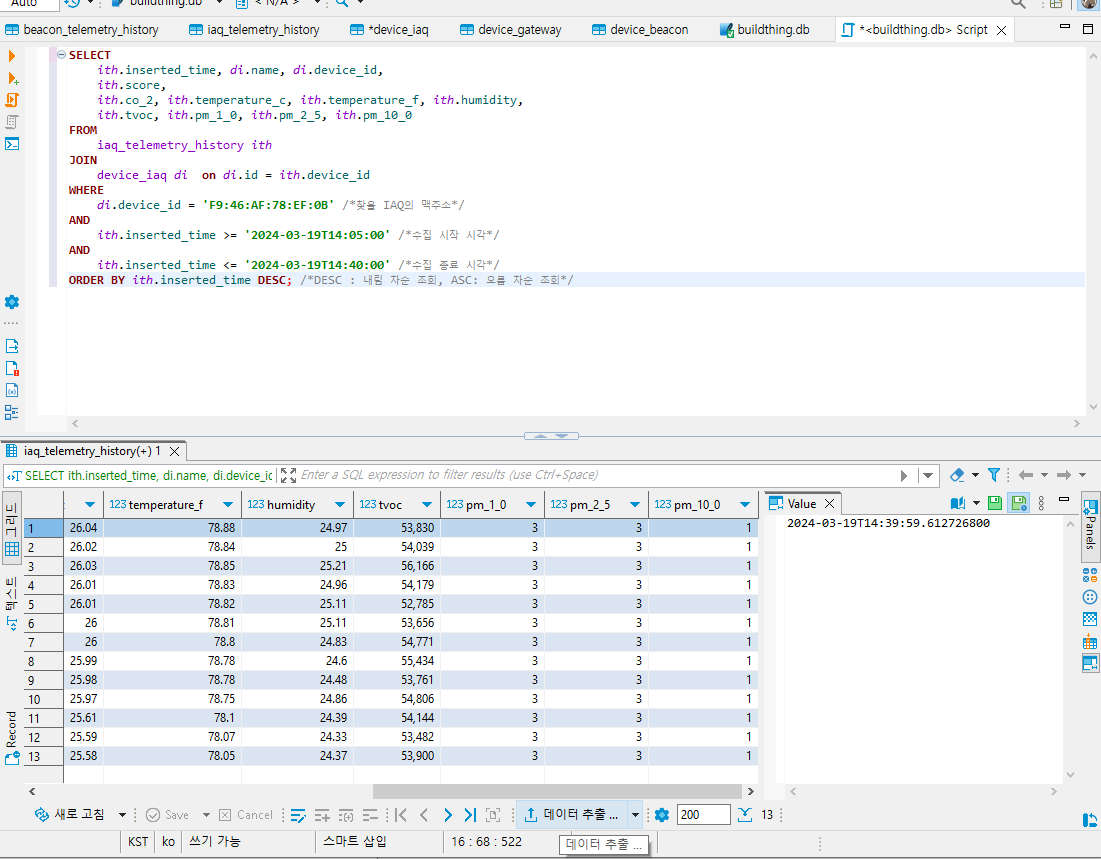The image size is (1101, 859).
Task: Jump to the last results page
Action: [x=470, y=815]
